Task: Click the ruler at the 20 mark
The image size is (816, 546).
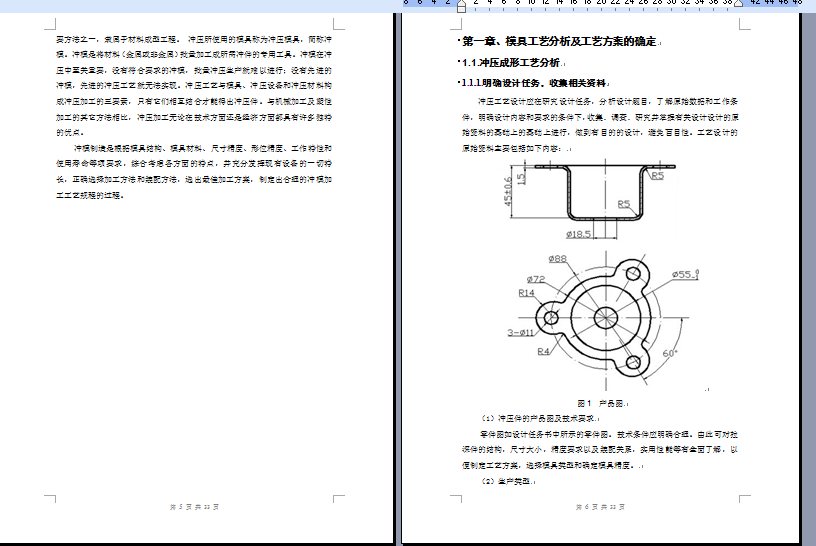Action: [602, 2]
